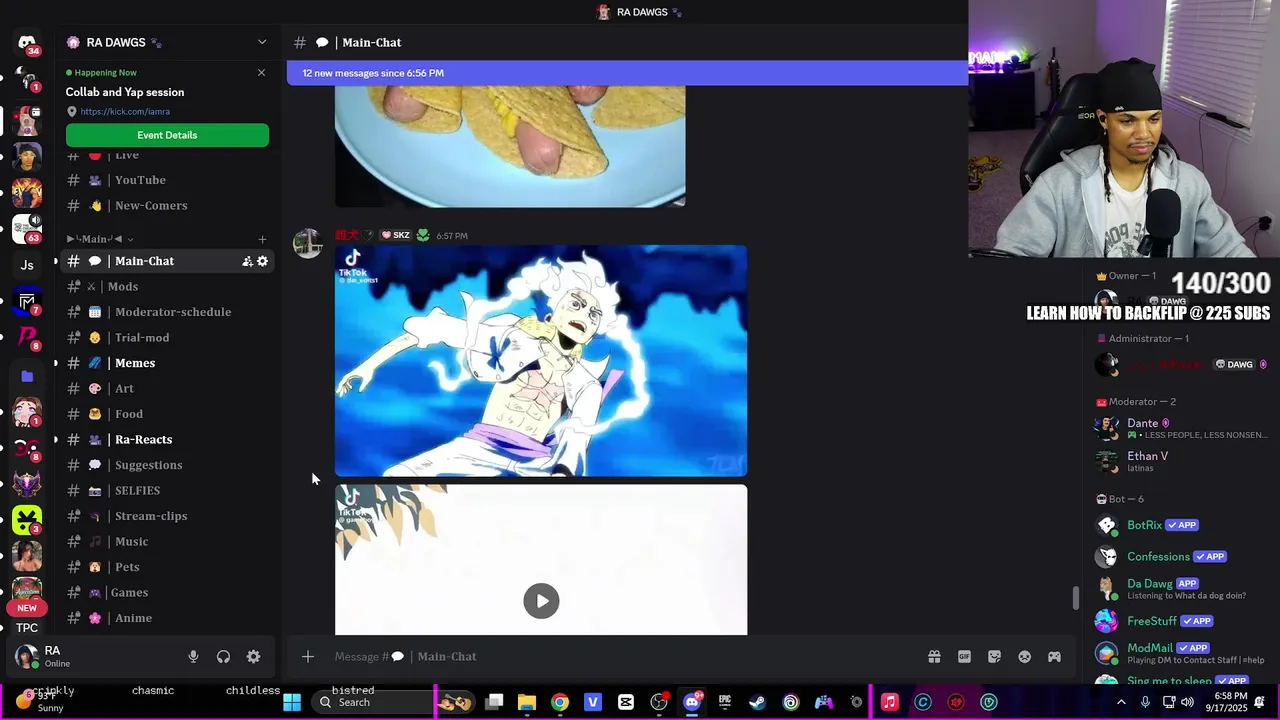Open the anime character TikTok image

click(x=541, y=361)
